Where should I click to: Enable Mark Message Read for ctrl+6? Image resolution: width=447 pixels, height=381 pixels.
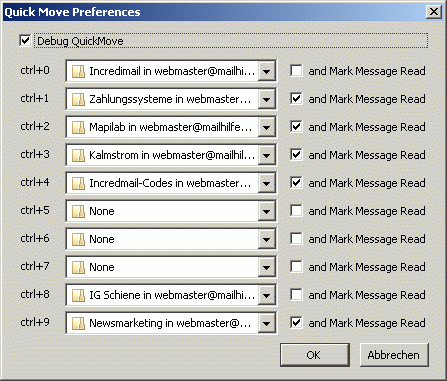click(x=296, y=239)
